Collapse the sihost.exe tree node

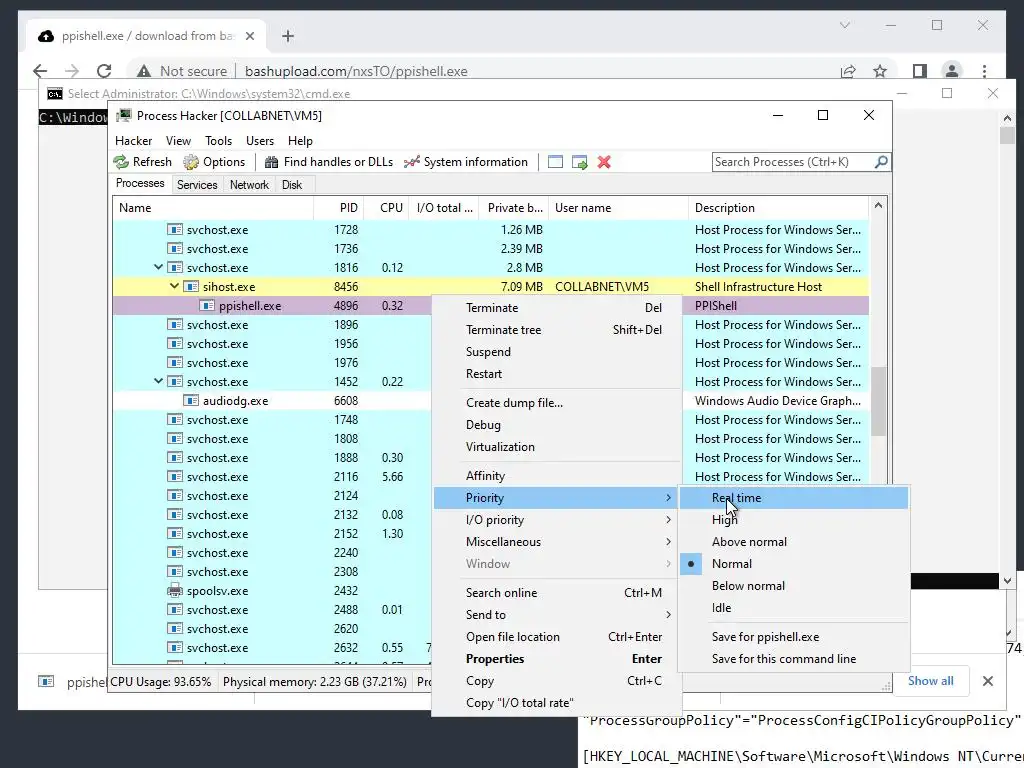point(174,286)
